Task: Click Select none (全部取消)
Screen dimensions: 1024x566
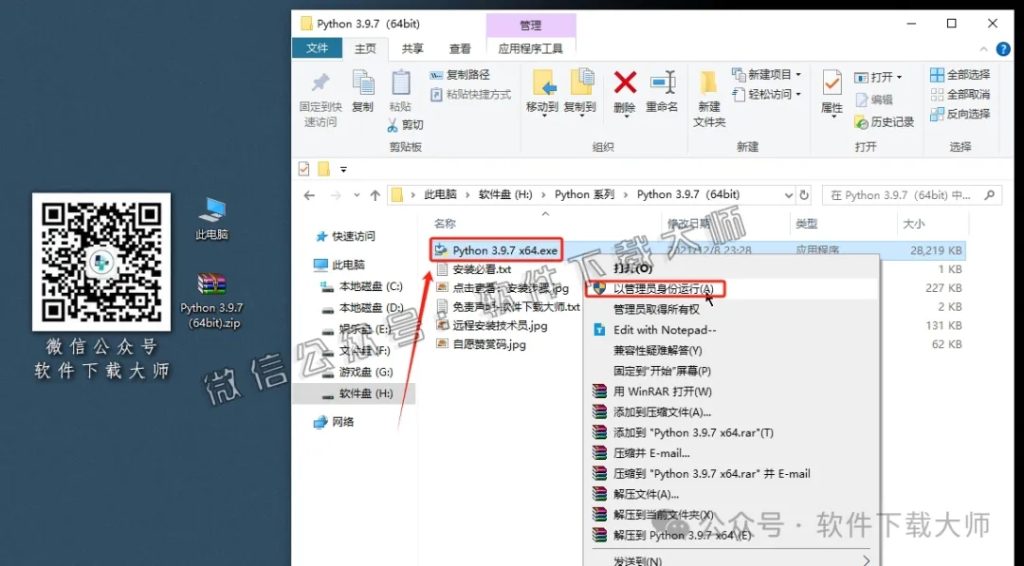Action: [x=960, y=94]
